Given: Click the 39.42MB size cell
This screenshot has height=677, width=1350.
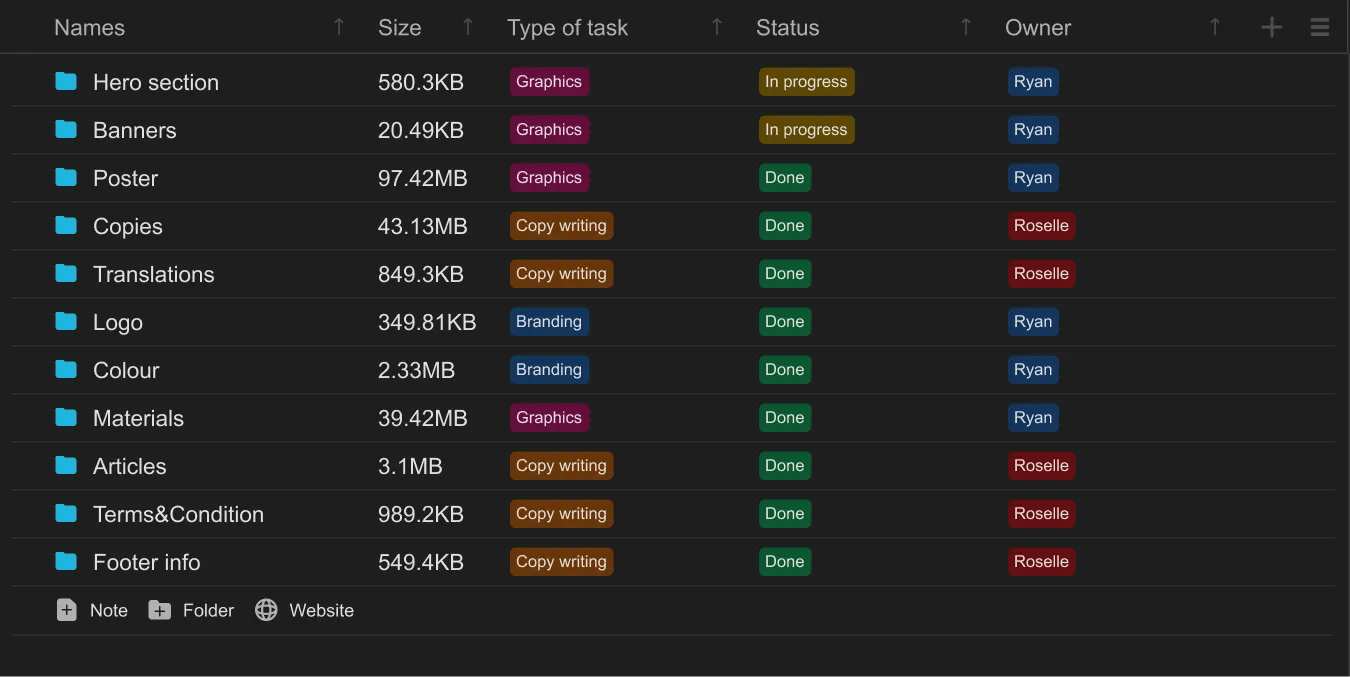Looking at the screenshot, I should [x=422, y=418].
